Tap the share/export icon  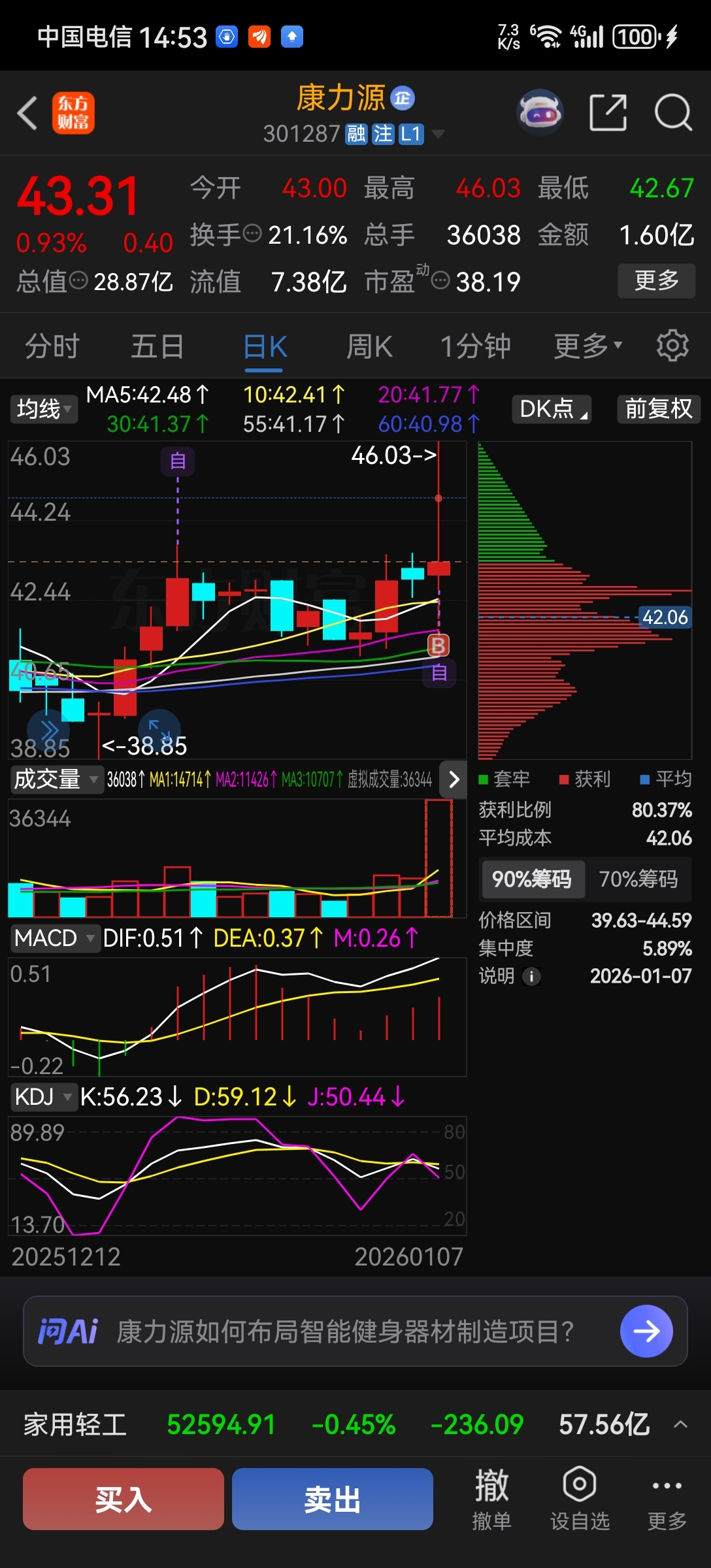point(608,112)
